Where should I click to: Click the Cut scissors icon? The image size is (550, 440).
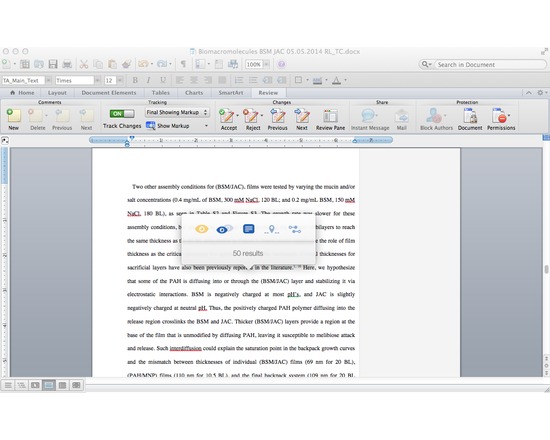(x=83, y=64)
